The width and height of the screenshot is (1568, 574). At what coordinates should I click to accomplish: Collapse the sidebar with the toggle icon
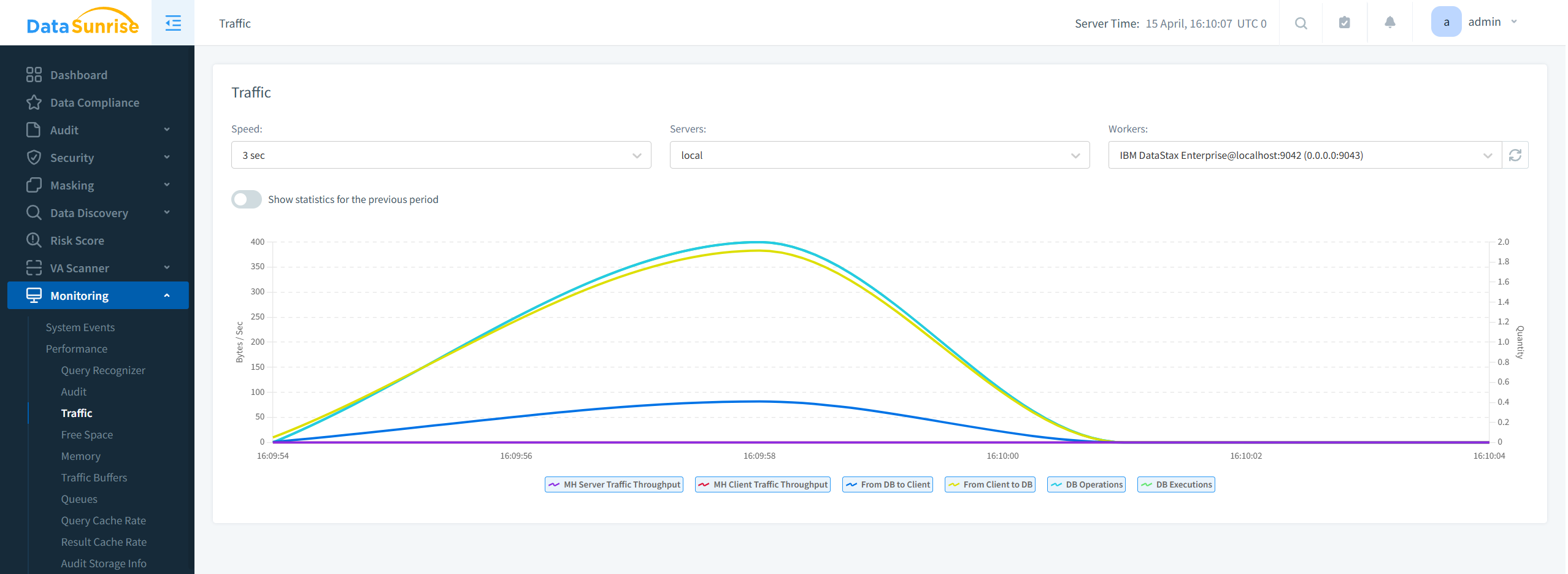172,23
